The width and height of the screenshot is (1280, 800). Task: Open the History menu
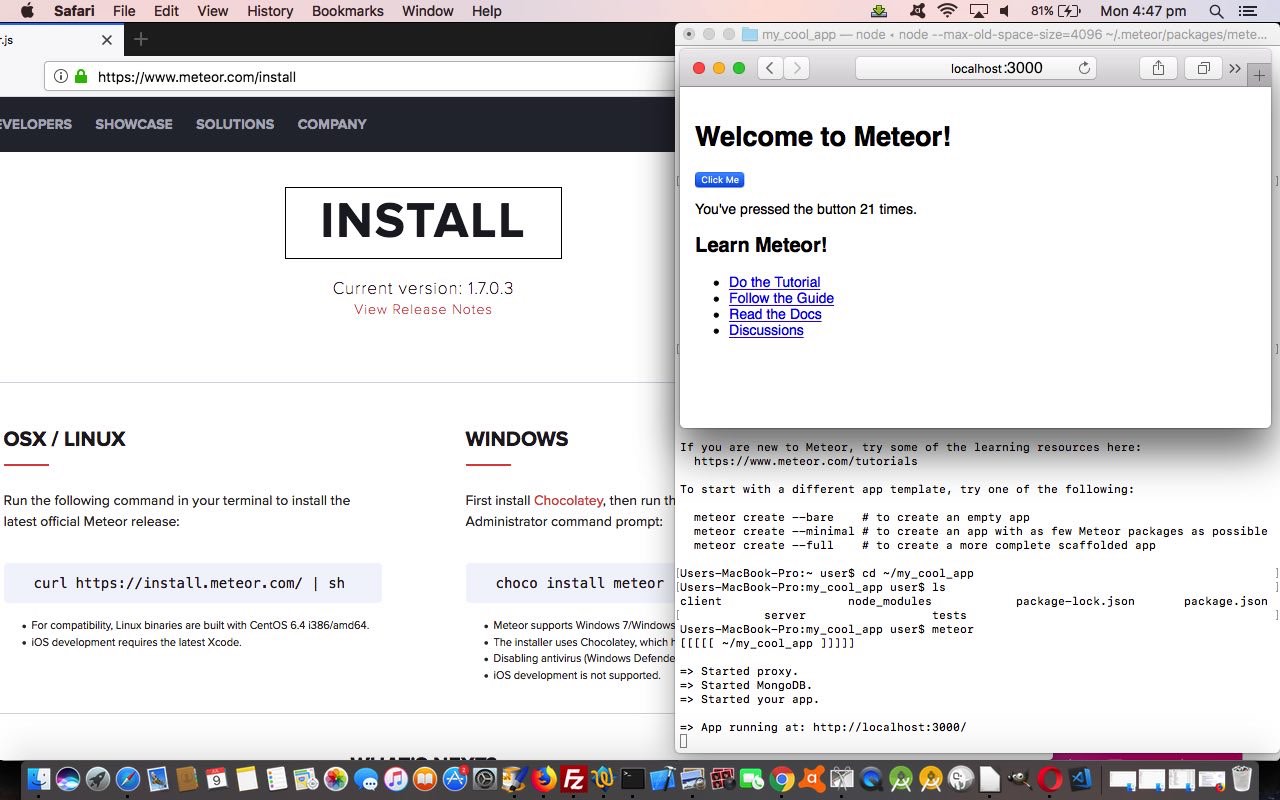[x=270, y=11]
